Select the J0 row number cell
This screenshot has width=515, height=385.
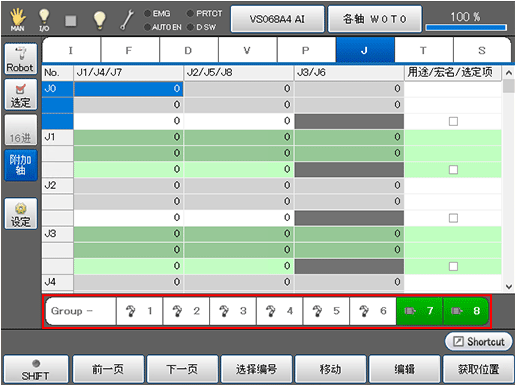point(57,89)
